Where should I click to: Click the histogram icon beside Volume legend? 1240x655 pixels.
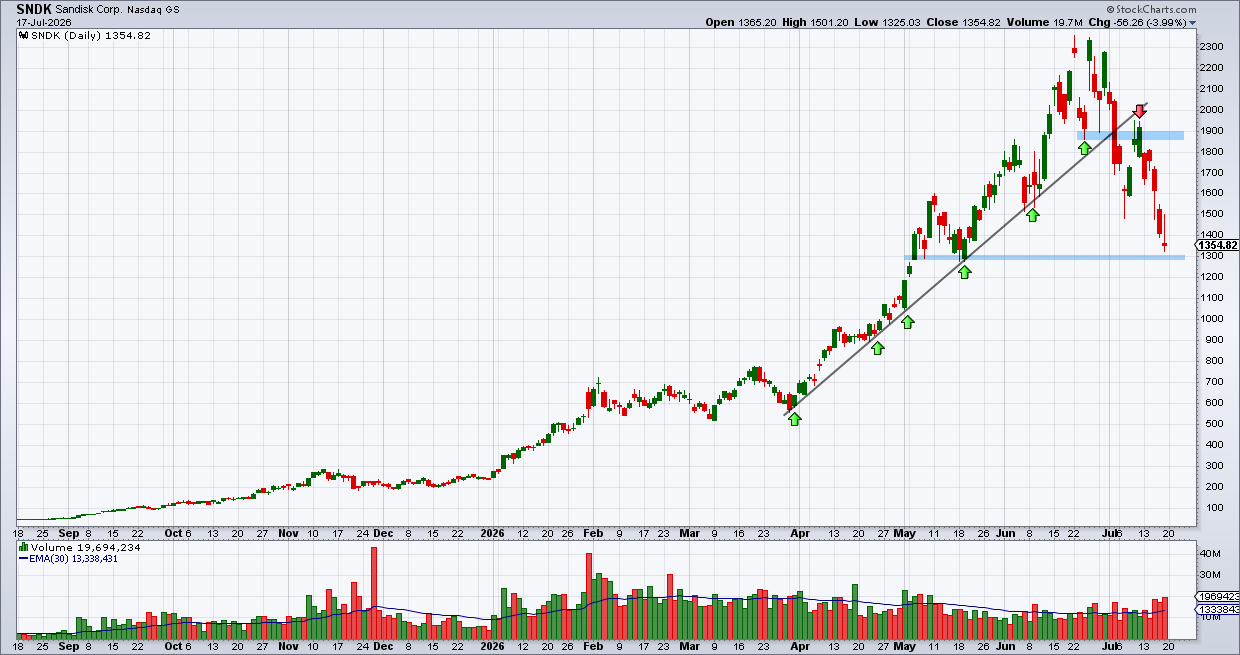coord(23,548)
